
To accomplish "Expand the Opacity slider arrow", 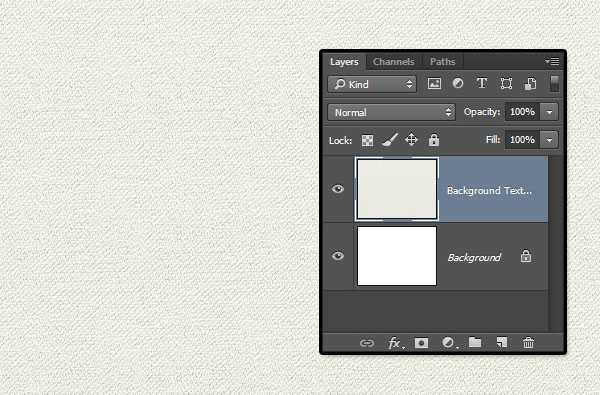I will [549, 112].
